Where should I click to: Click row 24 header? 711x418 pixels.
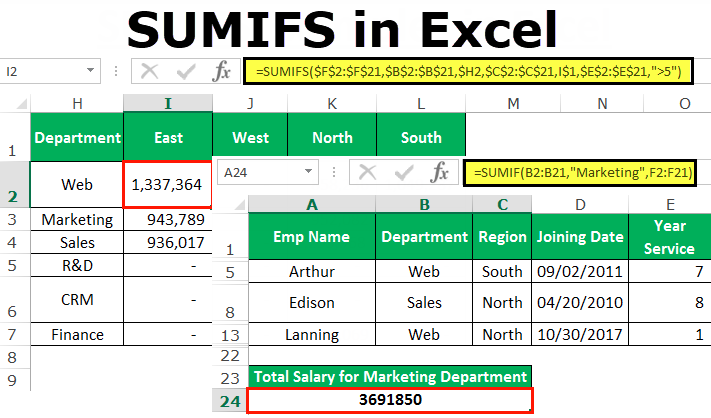(x=230, y=401)
